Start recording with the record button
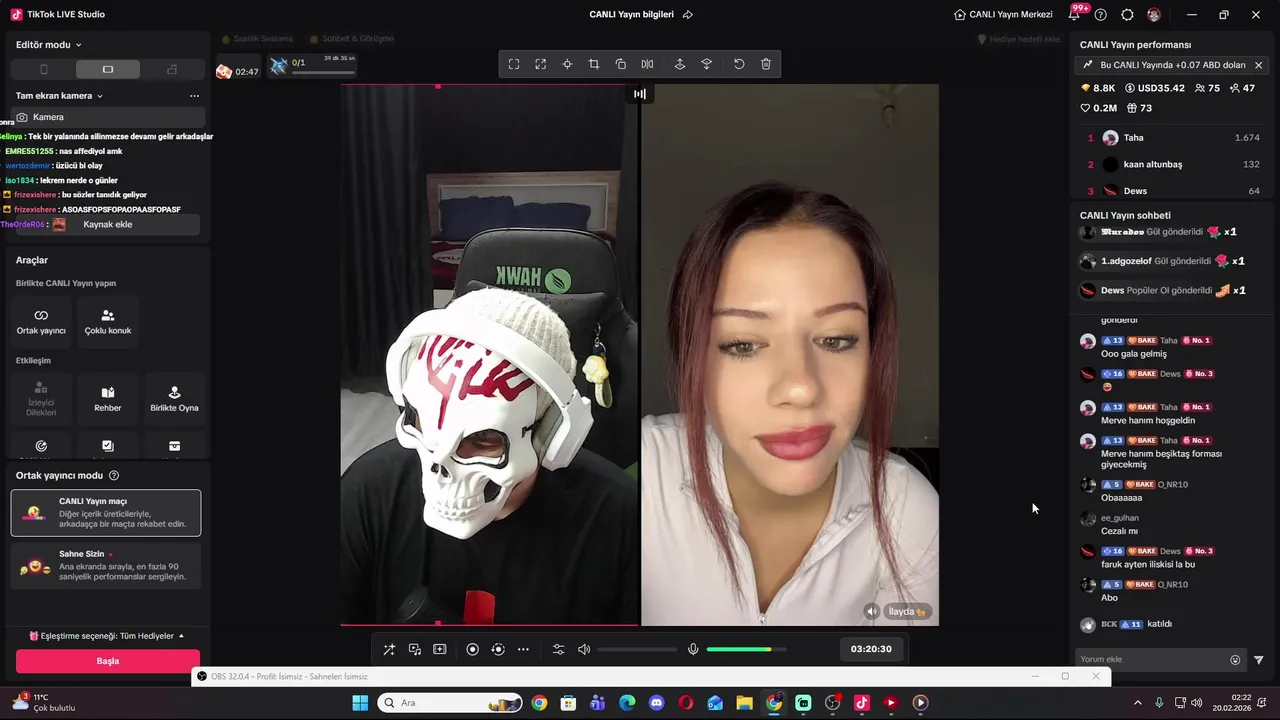Screen dimensions: 1280x720 (x=473, y=649)
